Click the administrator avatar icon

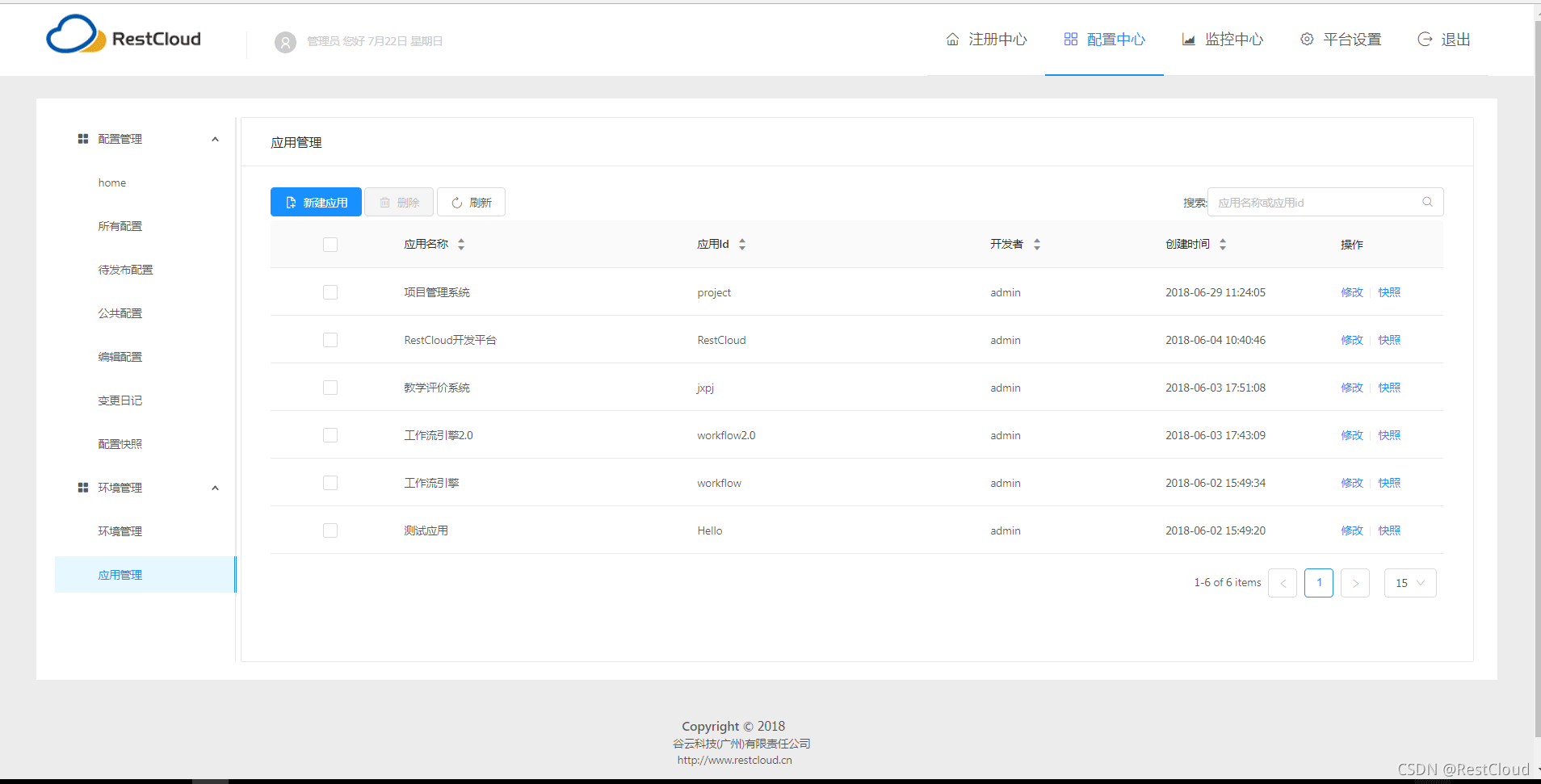(x=285, y=42)
